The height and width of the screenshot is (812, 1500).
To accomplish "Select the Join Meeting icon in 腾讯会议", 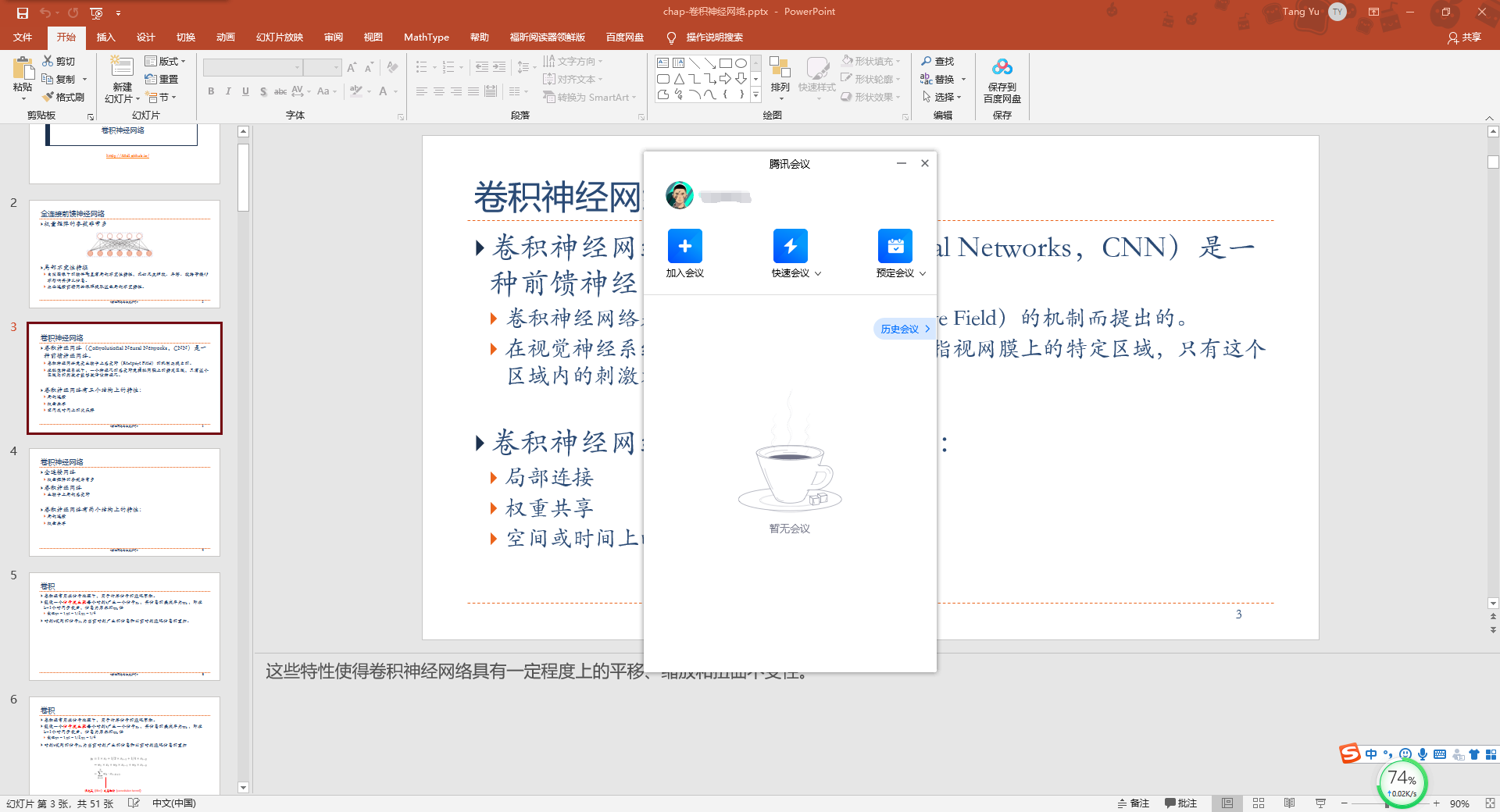I will [x=684, y=246].
